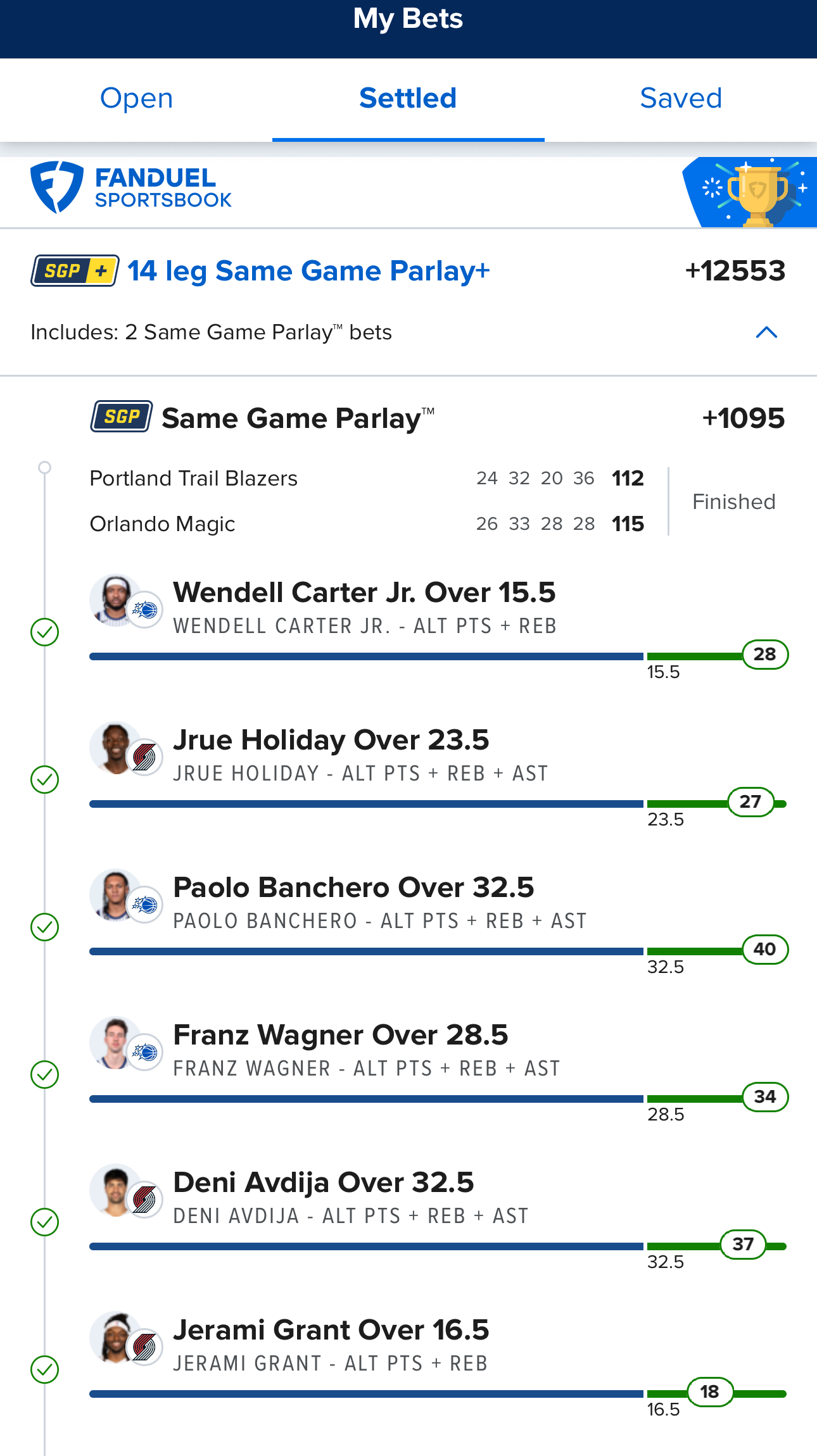Image resolution: width=817 pixels, height=1456 pixels.
Task: Open the Deni Avdija Over 32.5 leg
Action: [324, 1183]
